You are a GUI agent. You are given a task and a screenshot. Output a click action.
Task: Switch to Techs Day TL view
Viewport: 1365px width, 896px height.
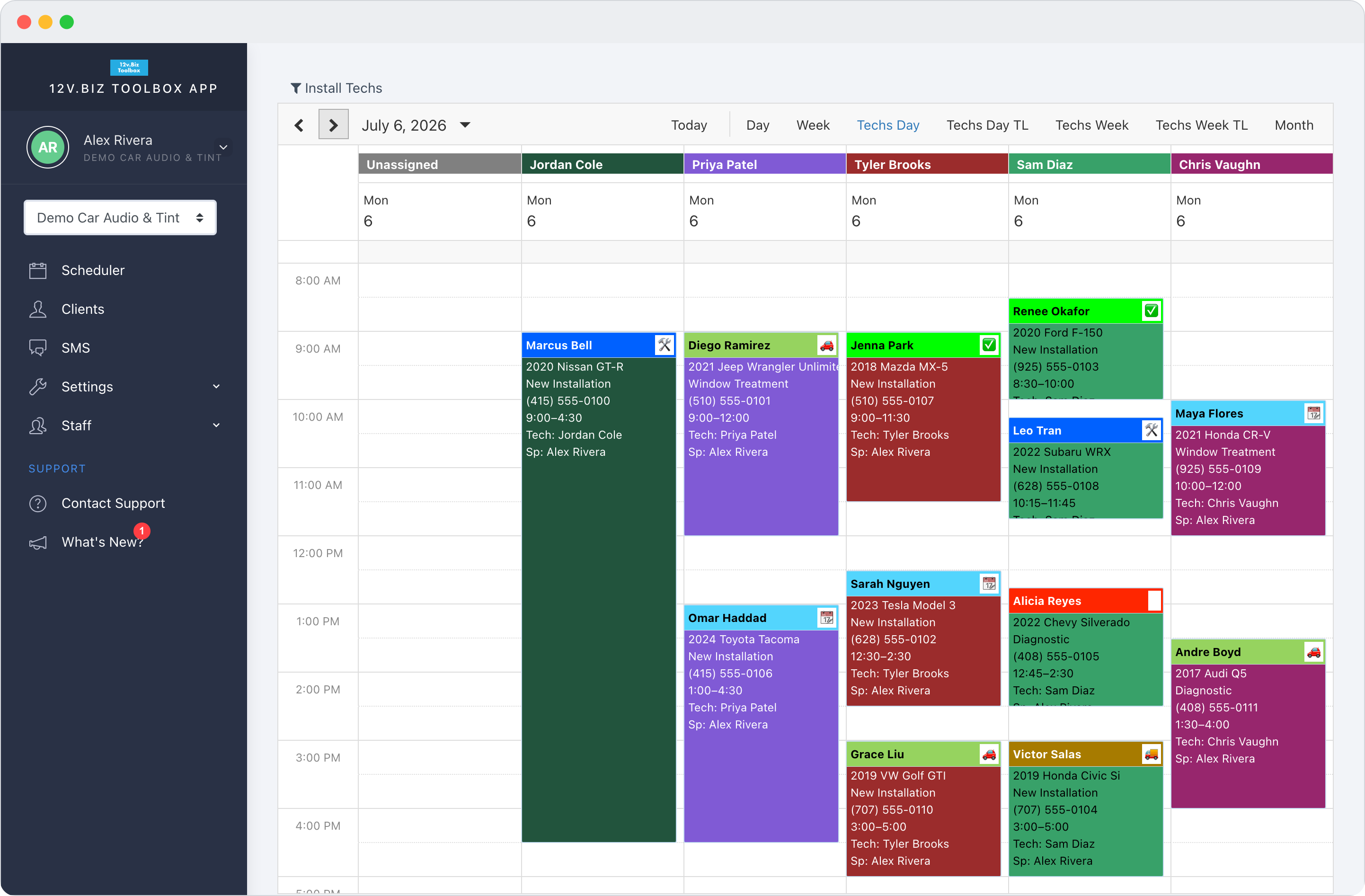987,125
